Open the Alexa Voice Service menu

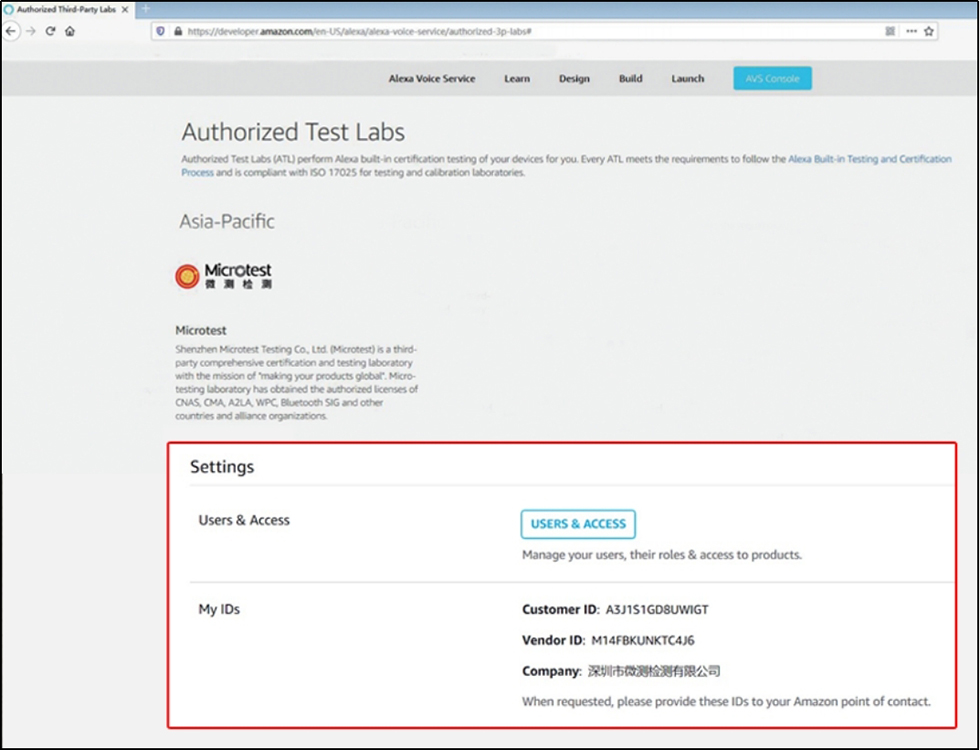pos(432,79)
